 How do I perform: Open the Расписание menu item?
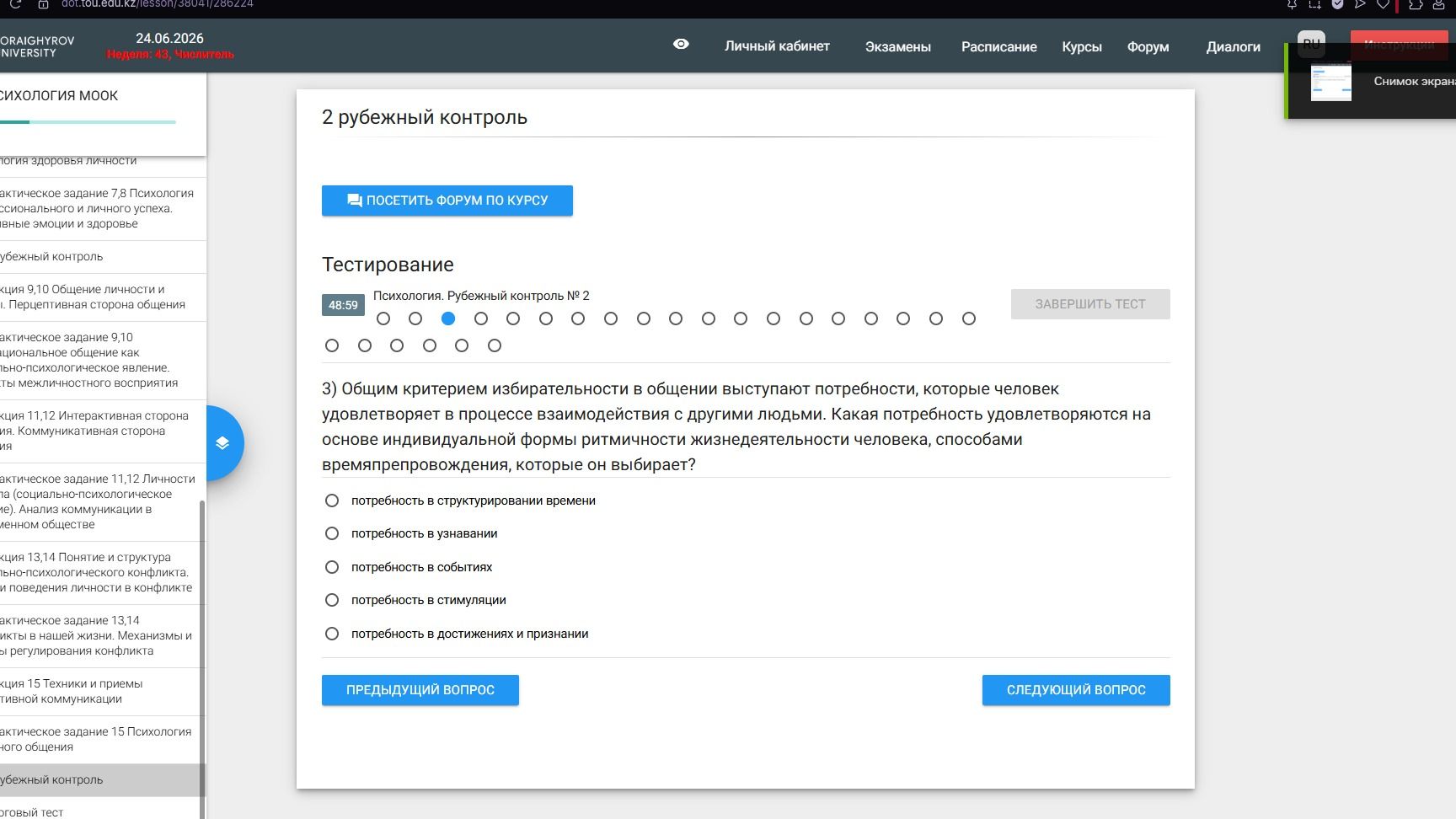pyautogui.click(x=998, y=47)
